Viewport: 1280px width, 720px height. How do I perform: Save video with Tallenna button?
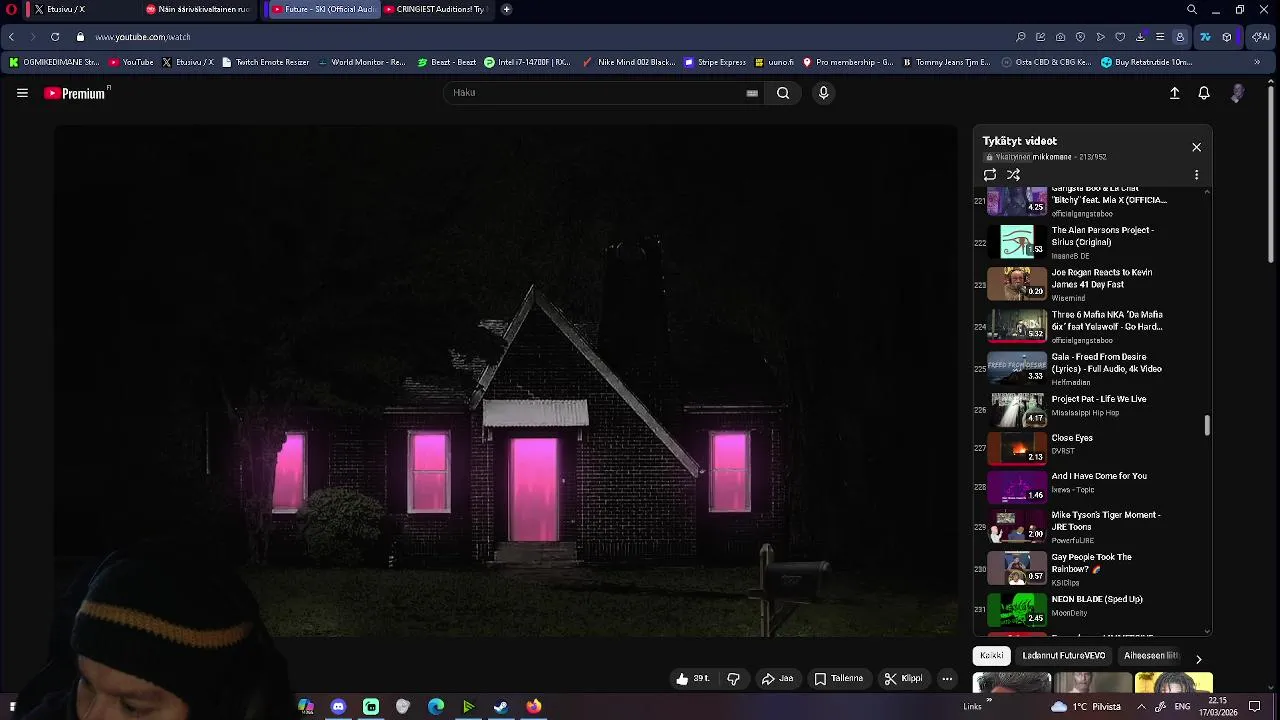click(x=838, y=679)
